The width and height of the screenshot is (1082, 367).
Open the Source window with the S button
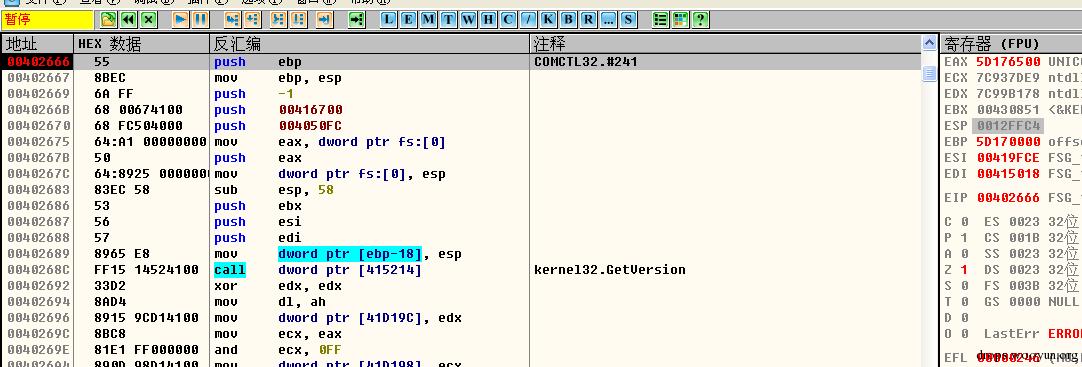click(x=628, y=19)
